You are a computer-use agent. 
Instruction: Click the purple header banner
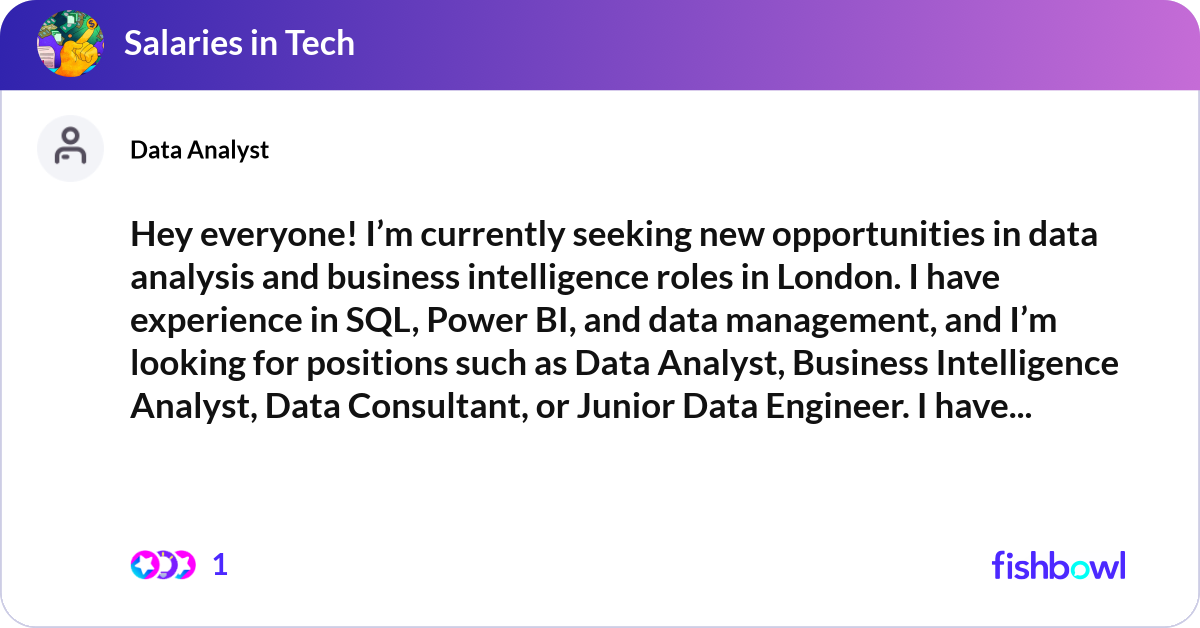coord(700,44)
